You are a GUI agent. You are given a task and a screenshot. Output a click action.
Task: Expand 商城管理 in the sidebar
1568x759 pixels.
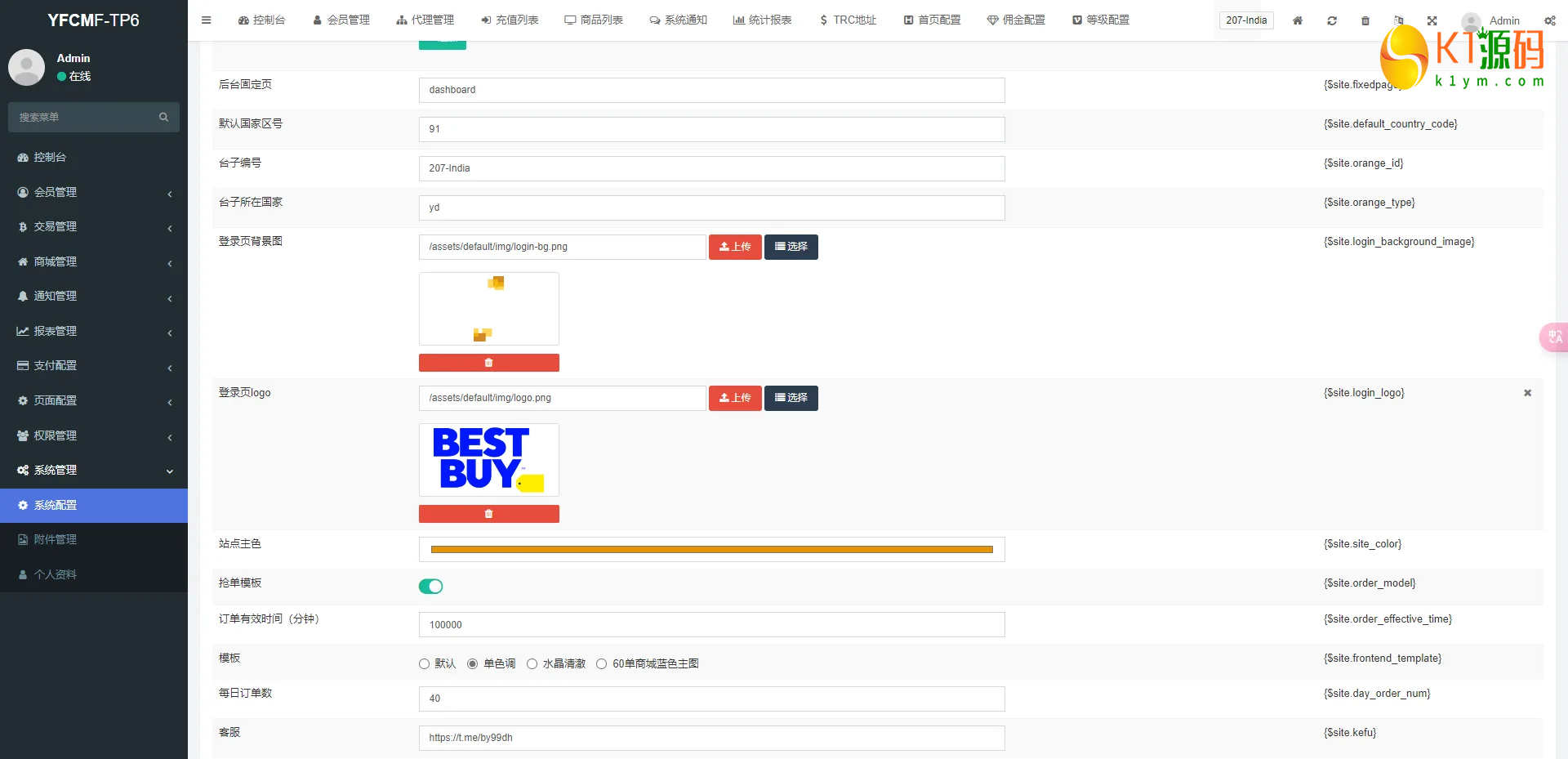click(94, 261)
